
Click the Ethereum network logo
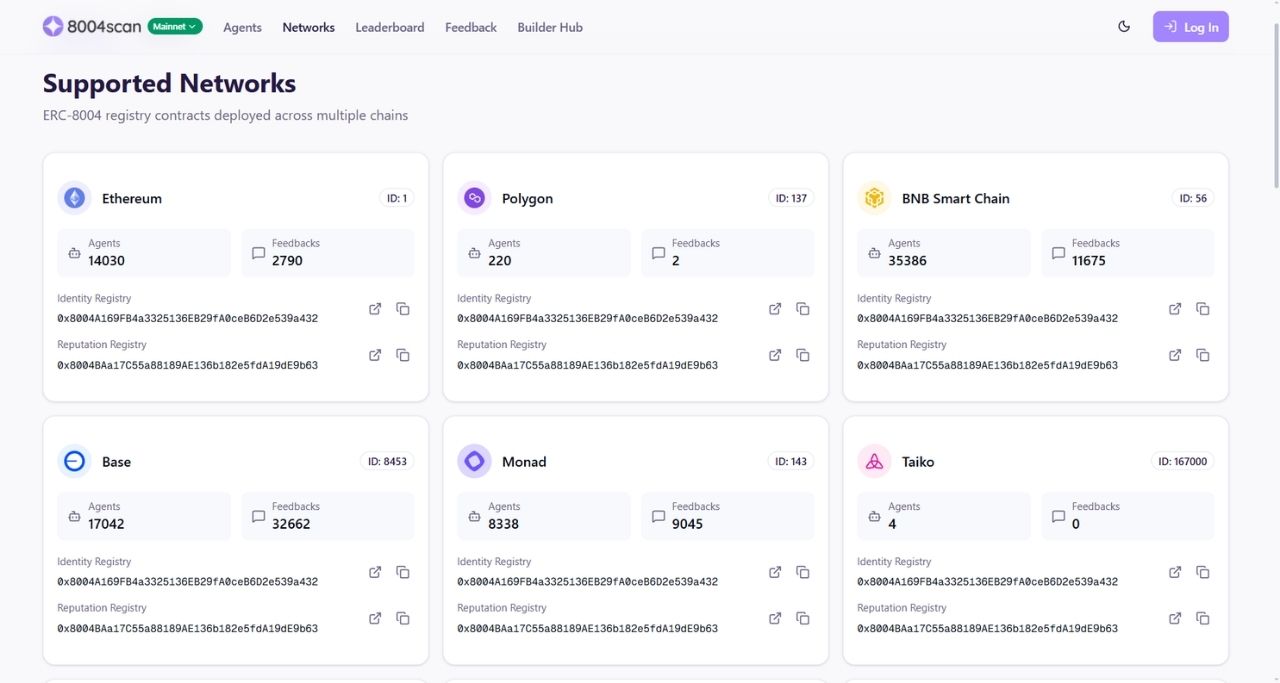pos(74,198)
